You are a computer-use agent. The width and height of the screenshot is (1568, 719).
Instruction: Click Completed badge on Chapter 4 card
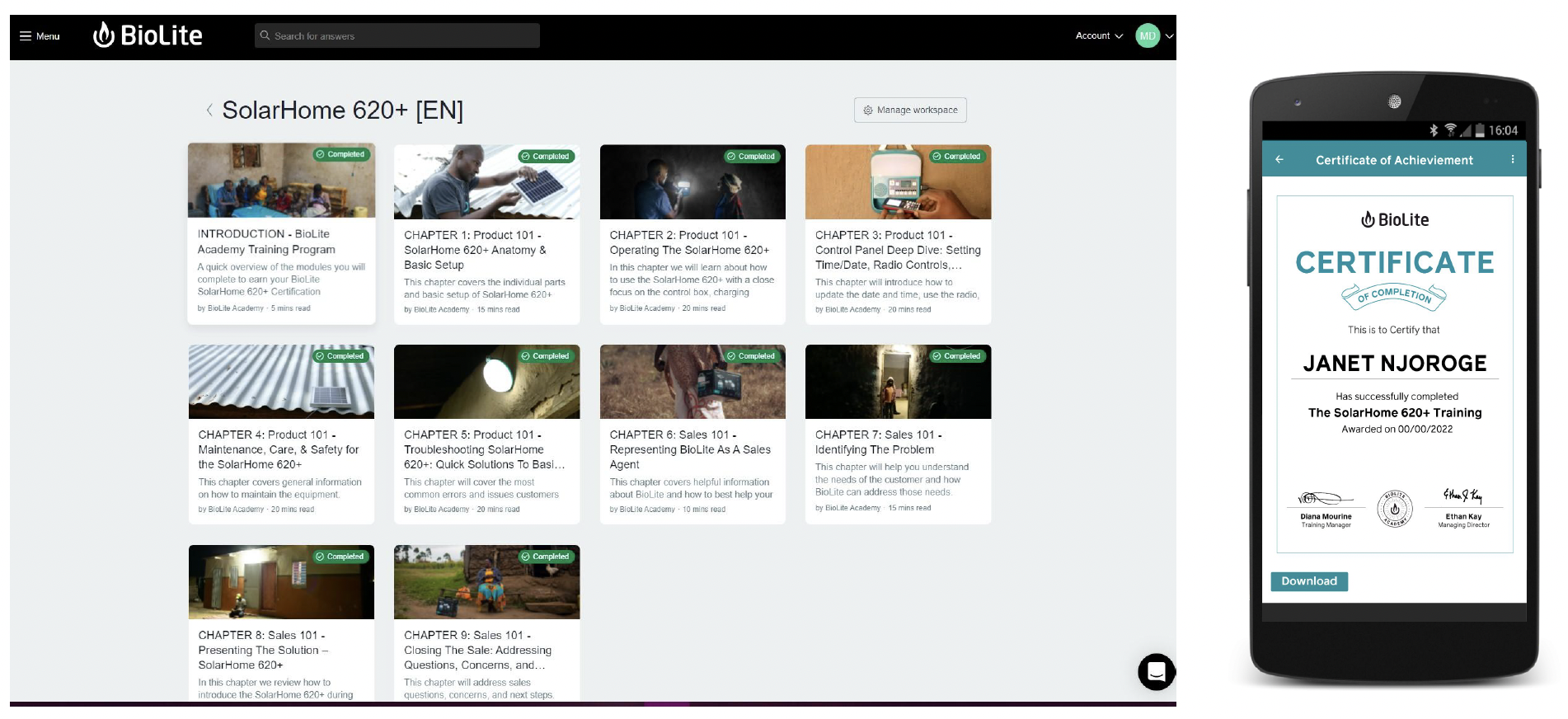click(x=340, y=356)
